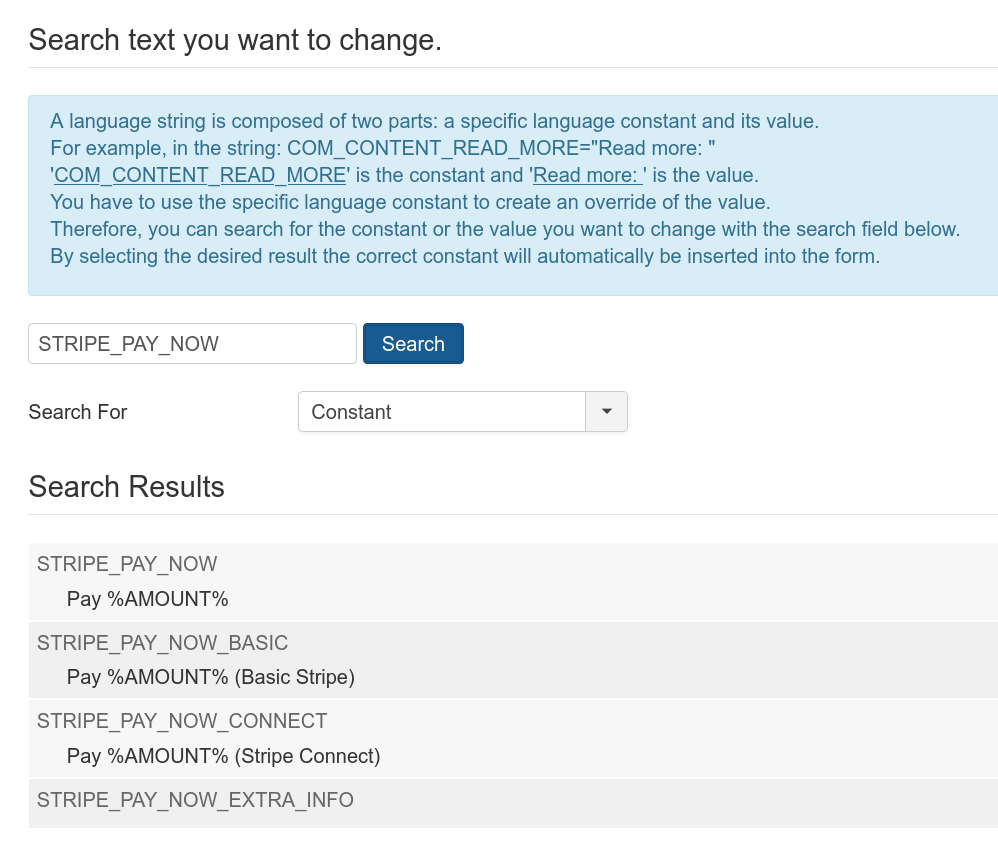Click the first line of the blue info box
The width and height of the screenshot is (998, 844).
click(x=435, y=121)
